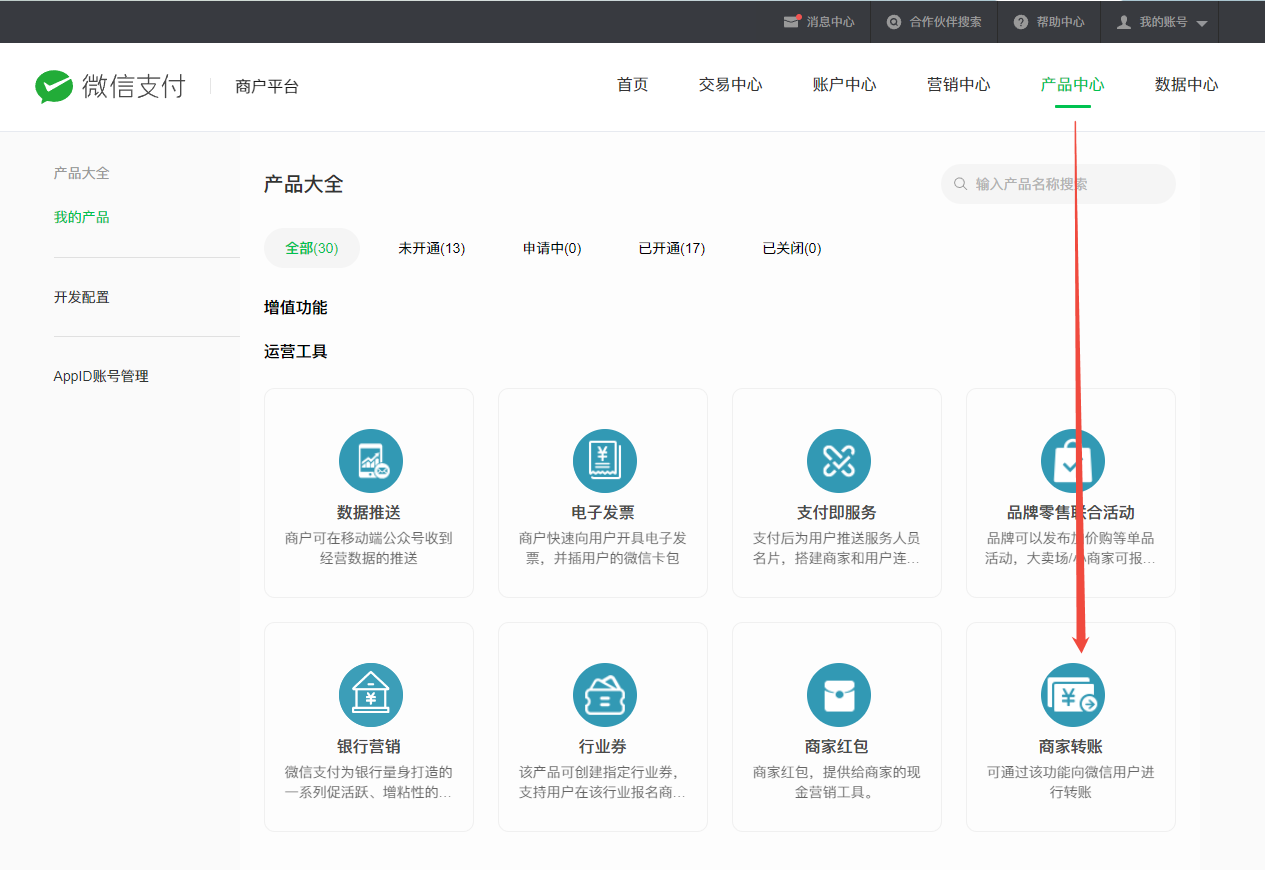
Task: Open 开发配置 in the sidebar
Action: coord(82,297)
